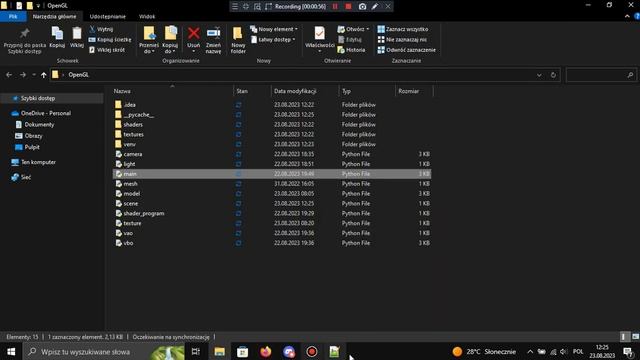Open Nowy element dropdown

coord(274,29)
